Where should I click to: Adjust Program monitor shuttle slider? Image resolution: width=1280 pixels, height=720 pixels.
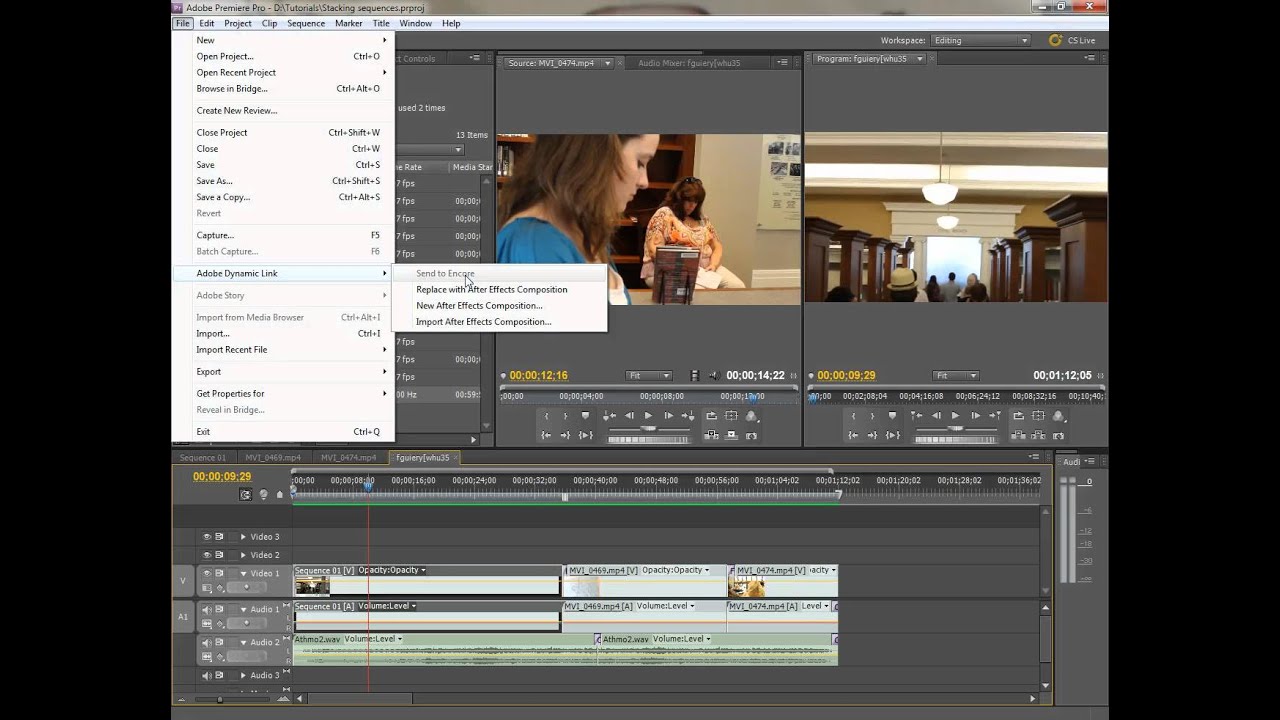pos(955,428)
